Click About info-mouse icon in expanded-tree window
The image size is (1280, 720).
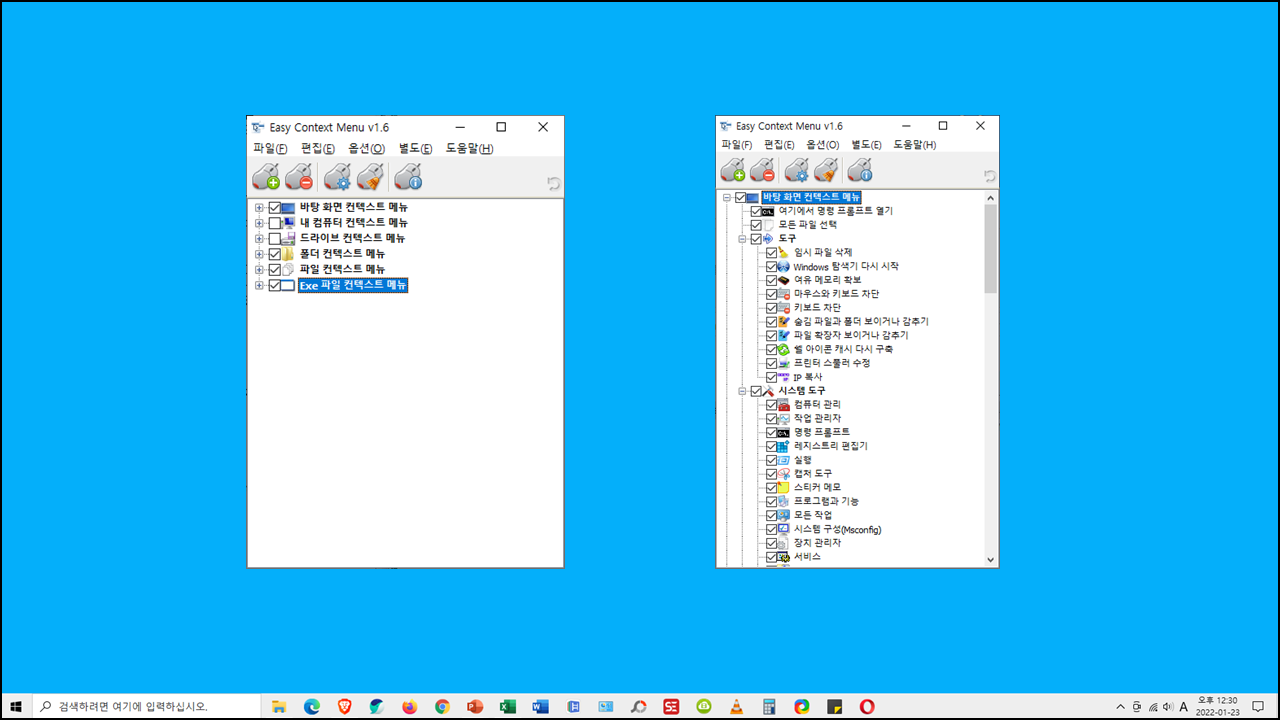(x=860, y=171)
